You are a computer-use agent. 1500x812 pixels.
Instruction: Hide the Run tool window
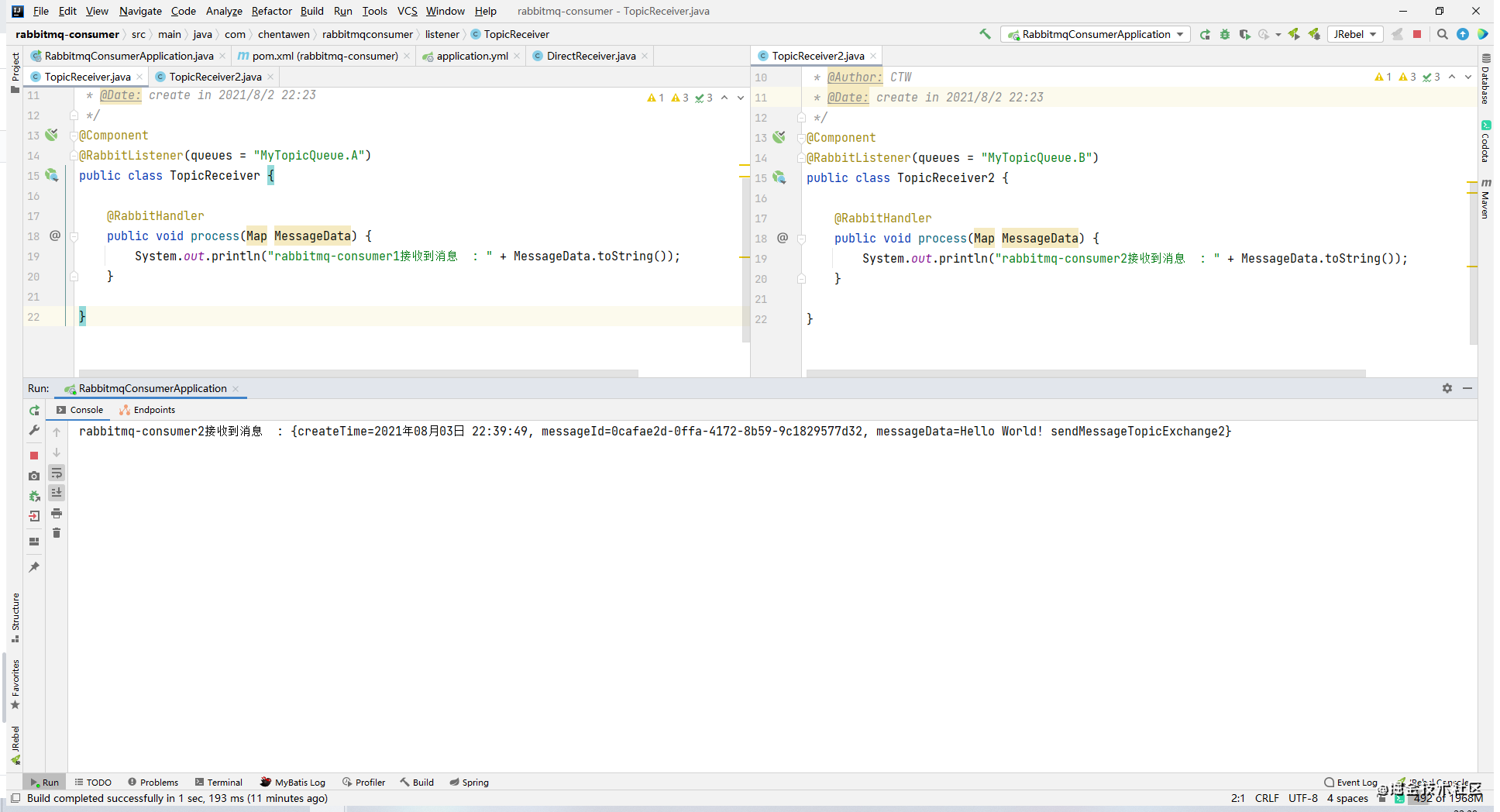click(x=1467, y=388)
